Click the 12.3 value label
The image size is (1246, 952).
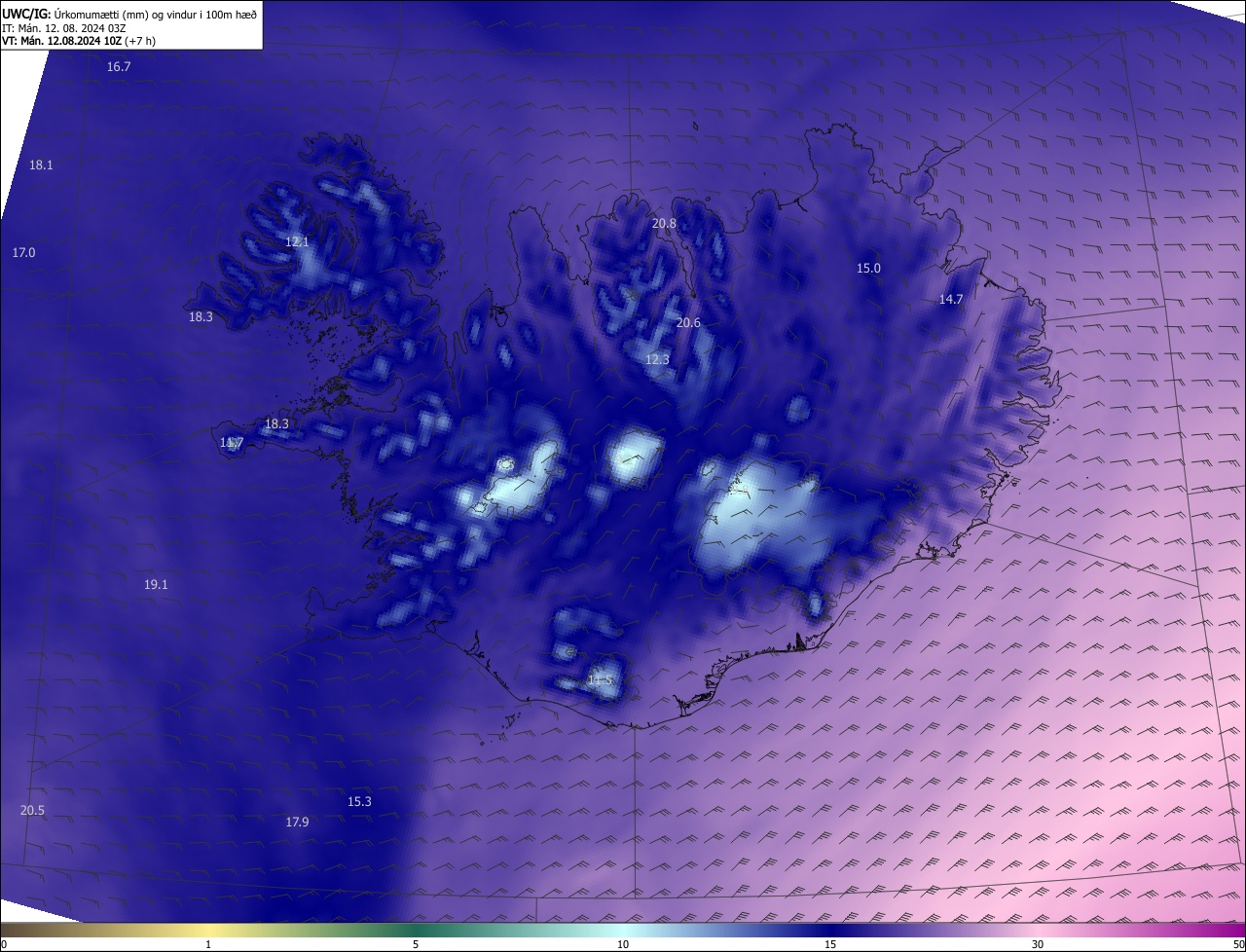pyautogui.click(x=657, y=360)
